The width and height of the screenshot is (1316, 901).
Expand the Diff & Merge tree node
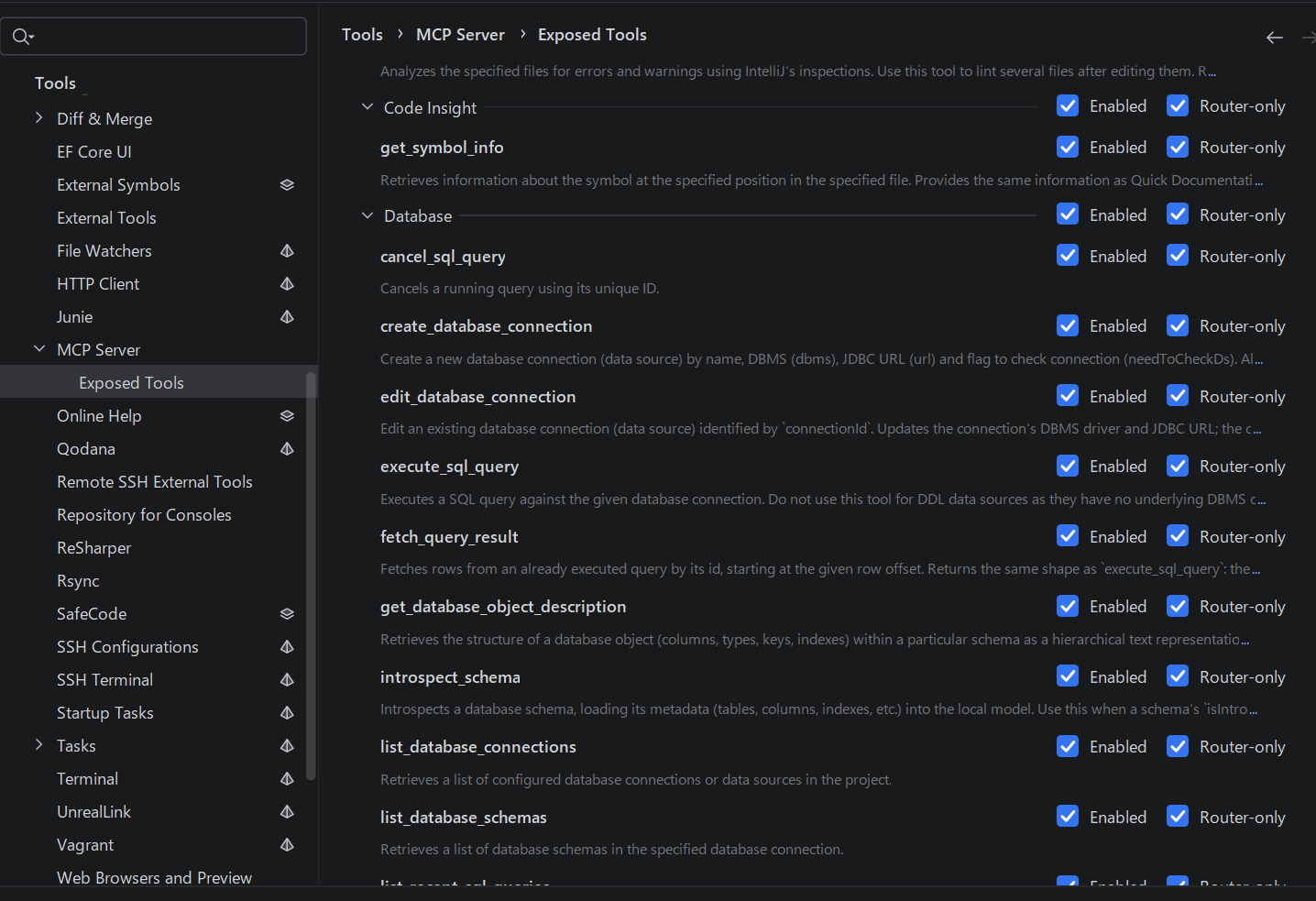tap(39, 118)
